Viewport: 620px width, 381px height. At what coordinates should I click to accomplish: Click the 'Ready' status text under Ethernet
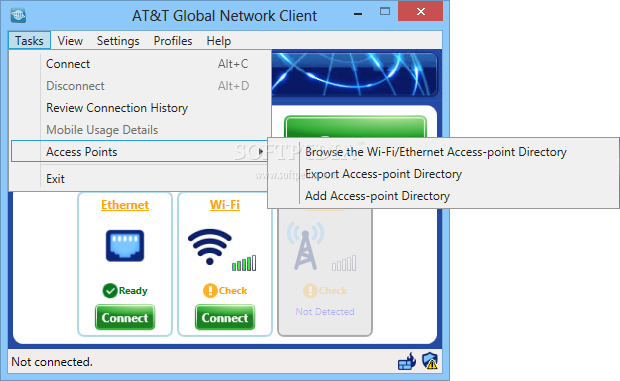tap(133, 290)
